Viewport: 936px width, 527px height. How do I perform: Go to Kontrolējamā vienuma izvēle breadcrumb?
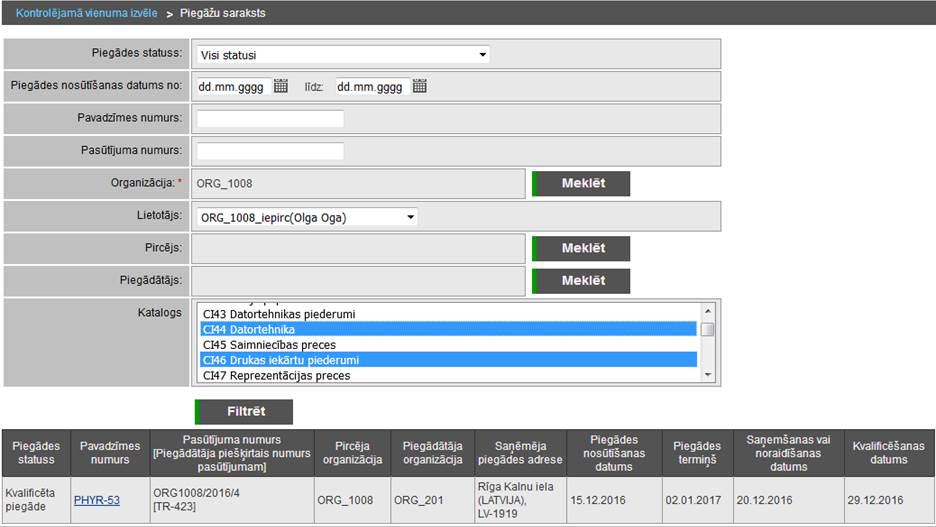tap(85, 14)
